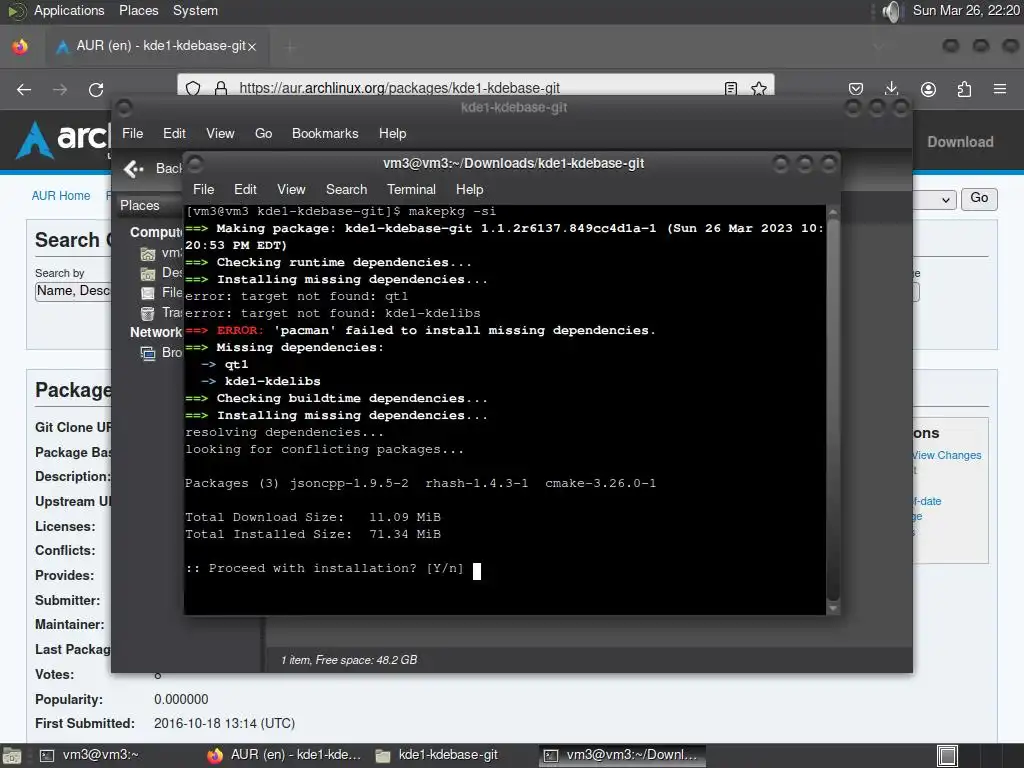
Task: Select the File System icon in Places
Action: click(148, 293)
